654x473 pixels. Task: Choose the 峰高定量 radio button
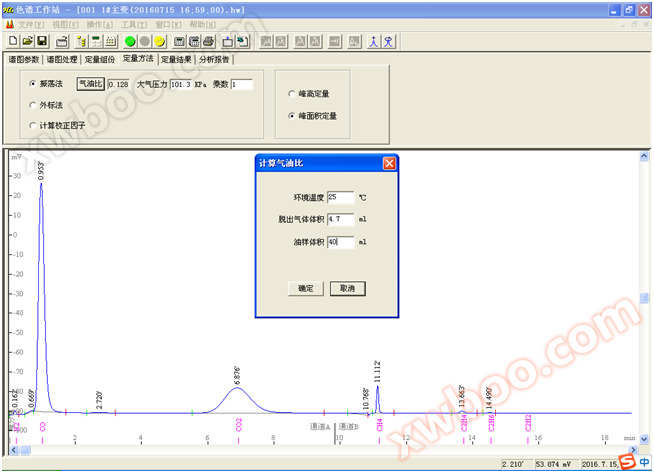[x=291, y=94]
